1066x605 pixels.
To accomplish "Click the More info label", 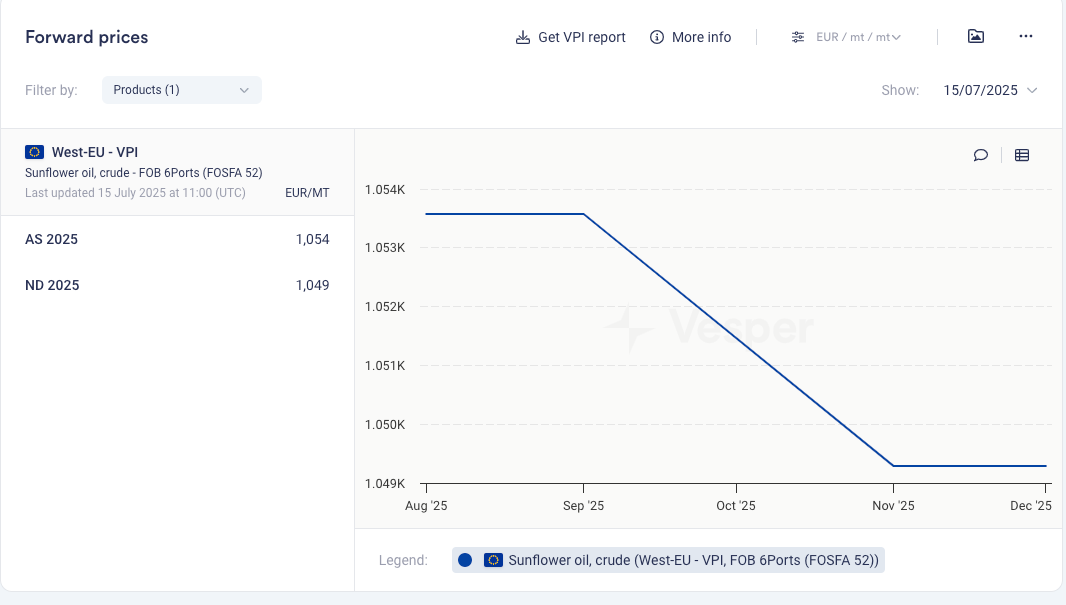I will [701, 37].
